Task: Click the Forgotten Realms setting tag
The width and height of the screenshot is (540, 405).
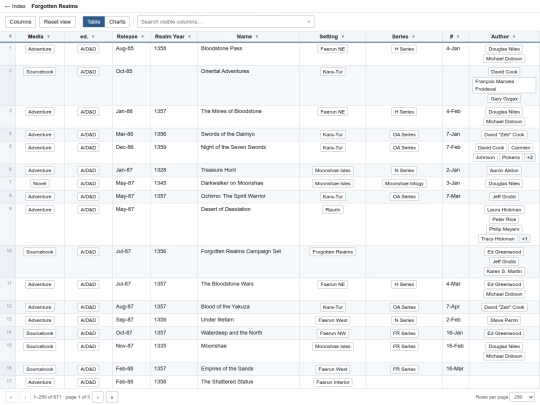Action: (333, 252)
